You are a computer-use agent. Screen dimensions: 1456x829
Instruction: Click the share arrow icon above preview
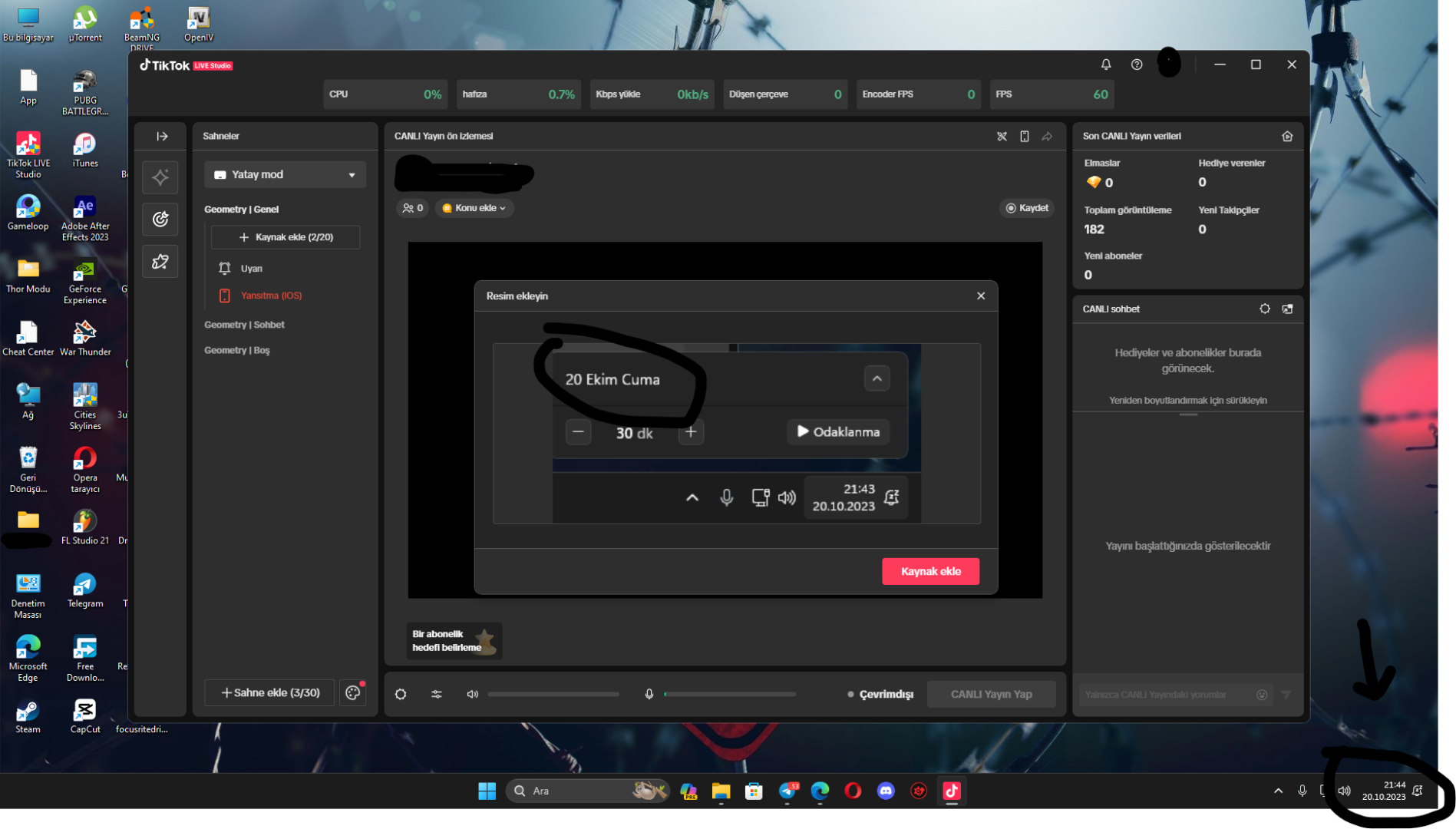point(1047,136)
